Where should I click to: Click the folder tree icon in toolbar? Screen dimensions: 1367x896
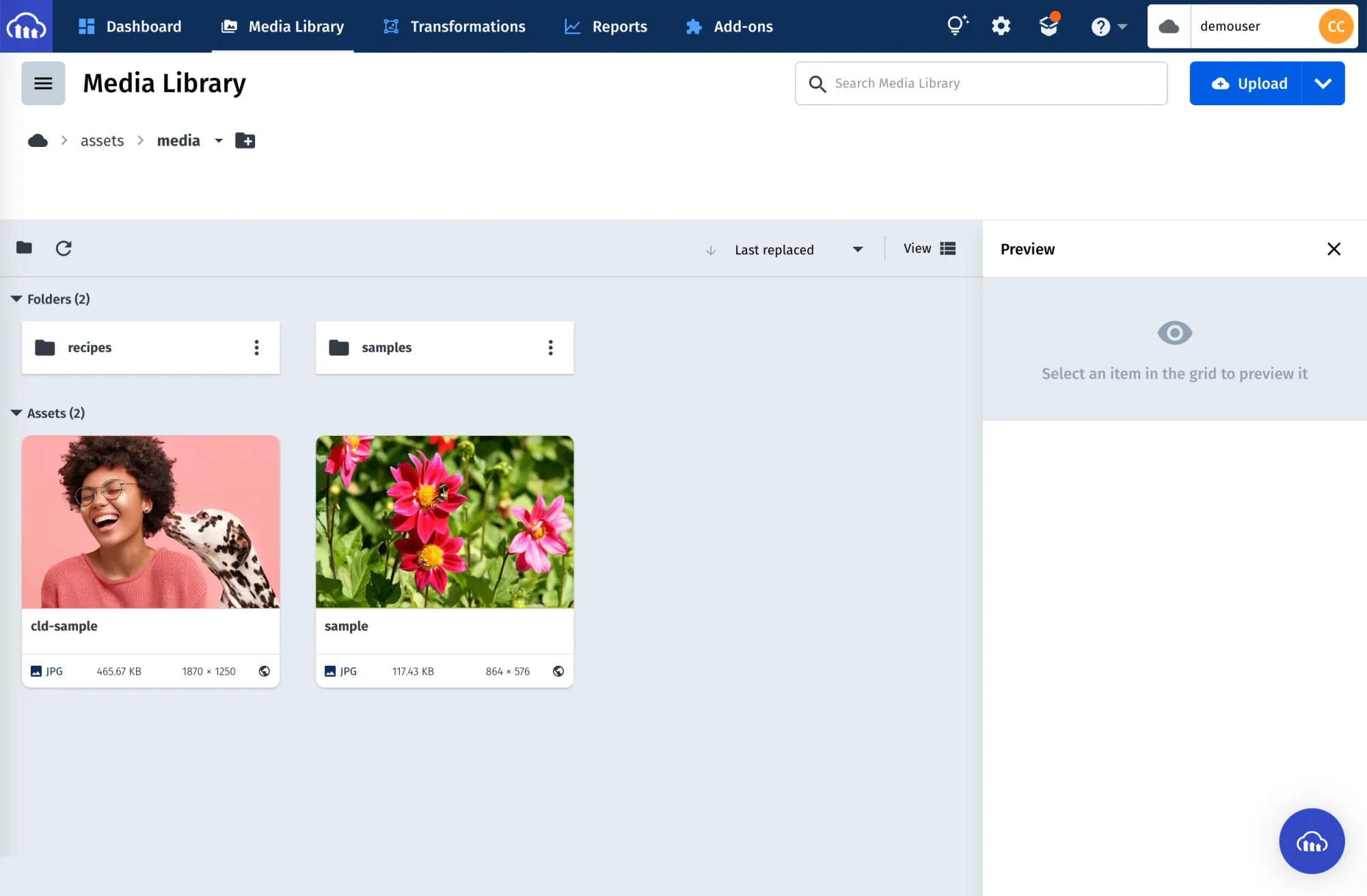(x=25, y=247)
